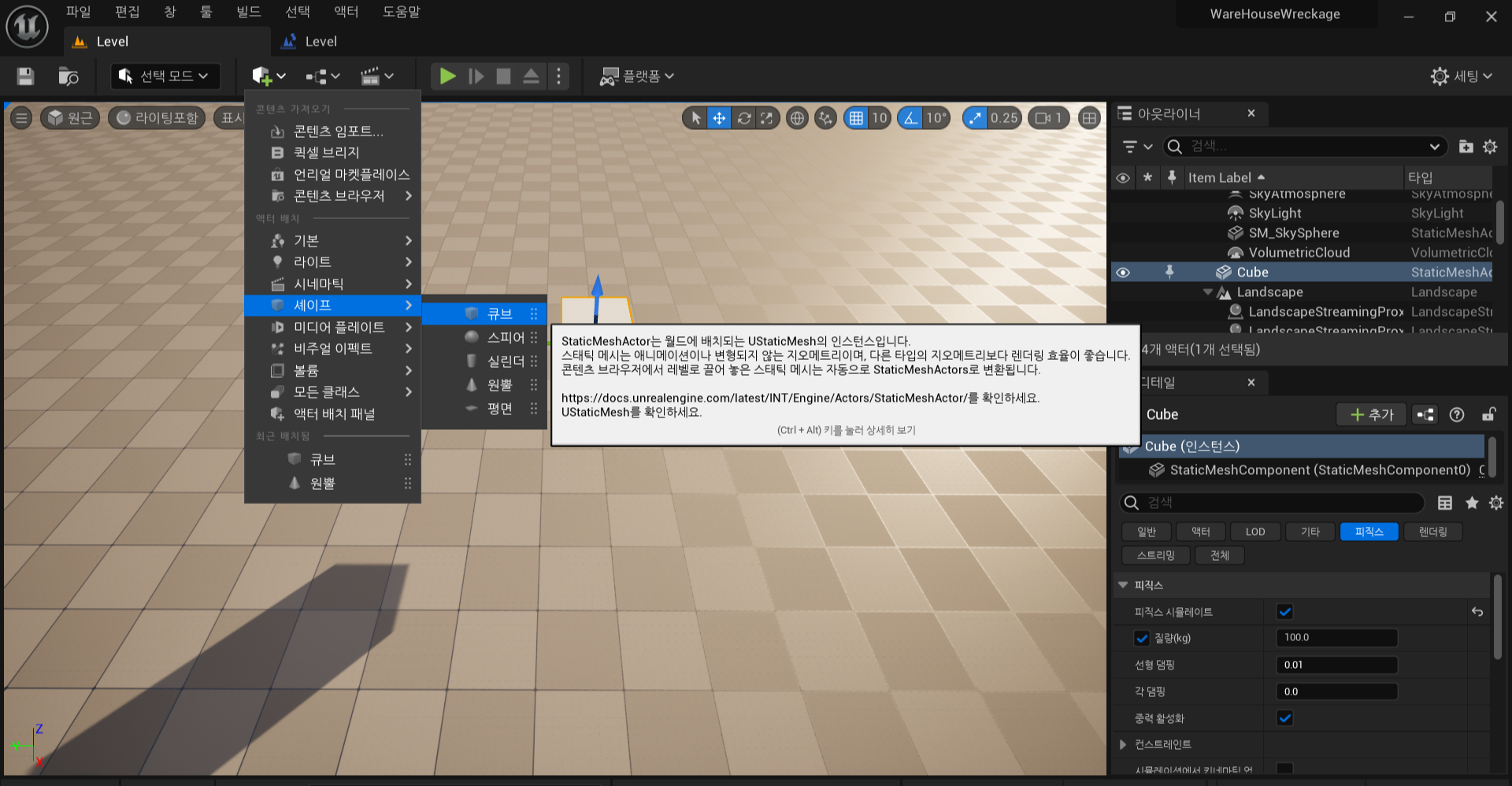This screenshot has width=1512, height=786.
Task: Toggle visibility eye of Cube row
Action: 1123,273
